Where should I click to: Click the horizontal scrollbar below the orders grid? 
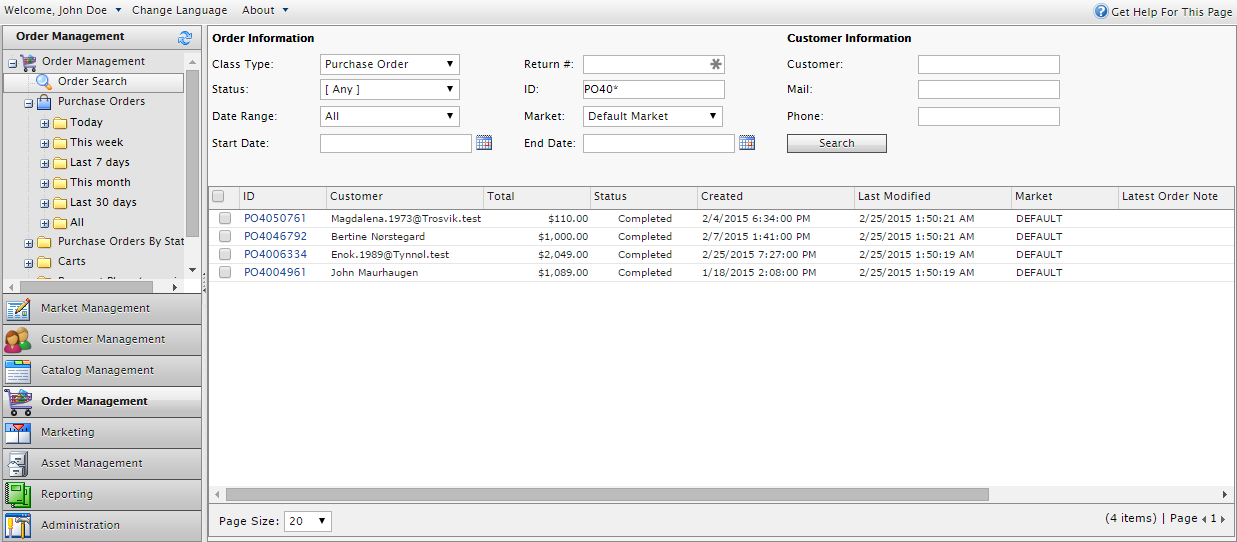coord(607,494)
